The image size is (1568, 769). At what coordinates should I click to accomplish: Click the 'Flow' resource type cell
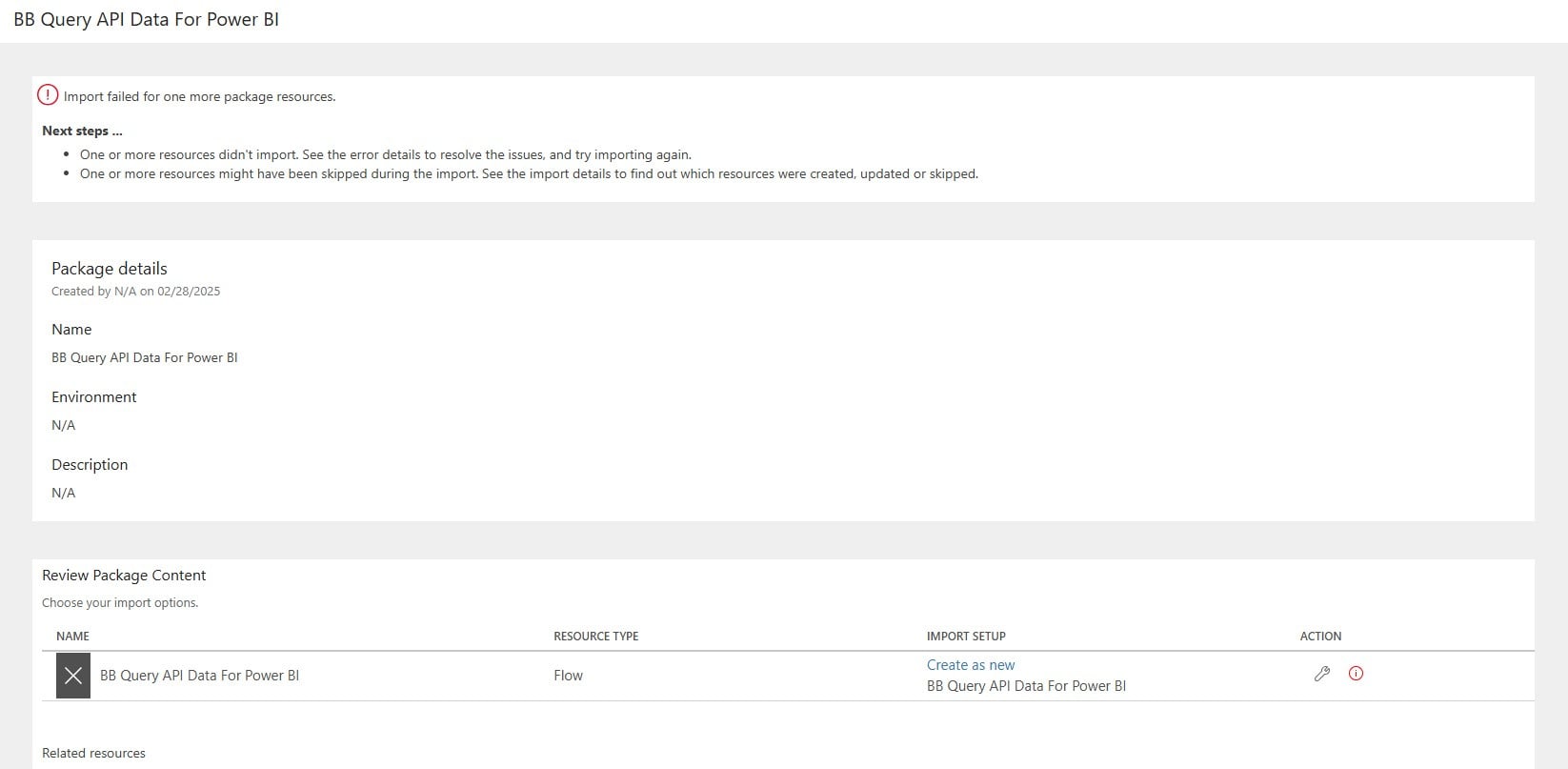pos(568,676)
